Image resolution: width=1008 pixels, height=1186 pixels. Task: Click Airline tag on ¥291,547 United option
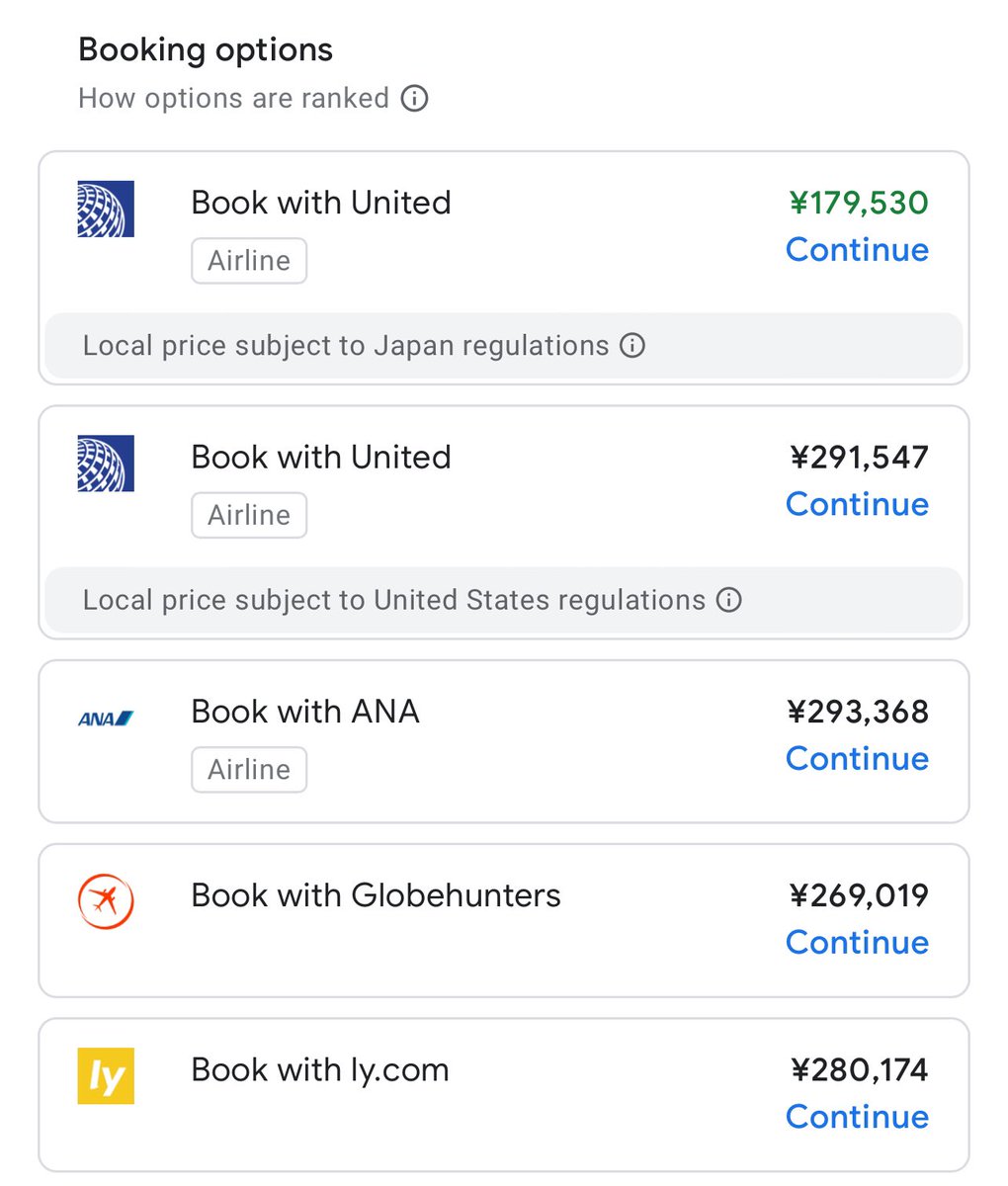pos(249,515)
